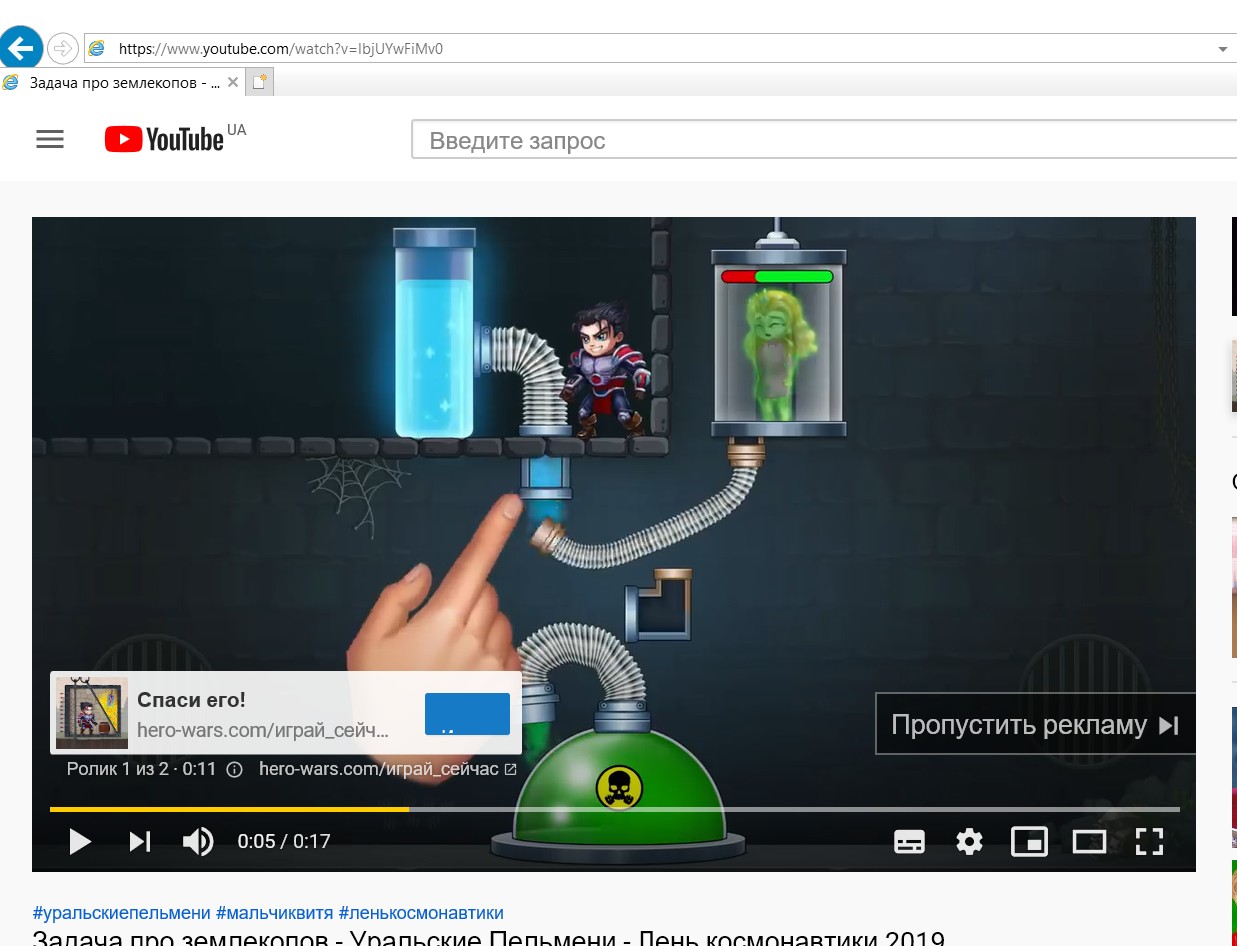
Task: Open hero-wars.com link below ad card
Action: [387, 769]
